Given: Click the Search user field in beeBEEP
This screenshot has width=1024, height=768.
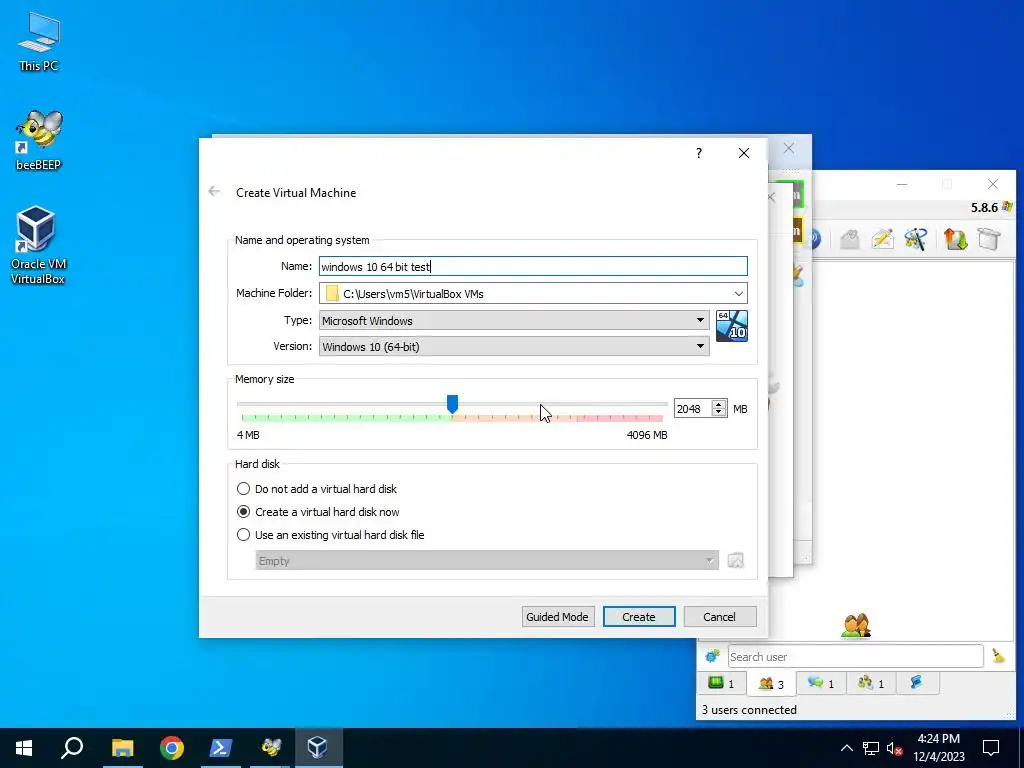Looking at the screenshot, I should tap(855, 656).
